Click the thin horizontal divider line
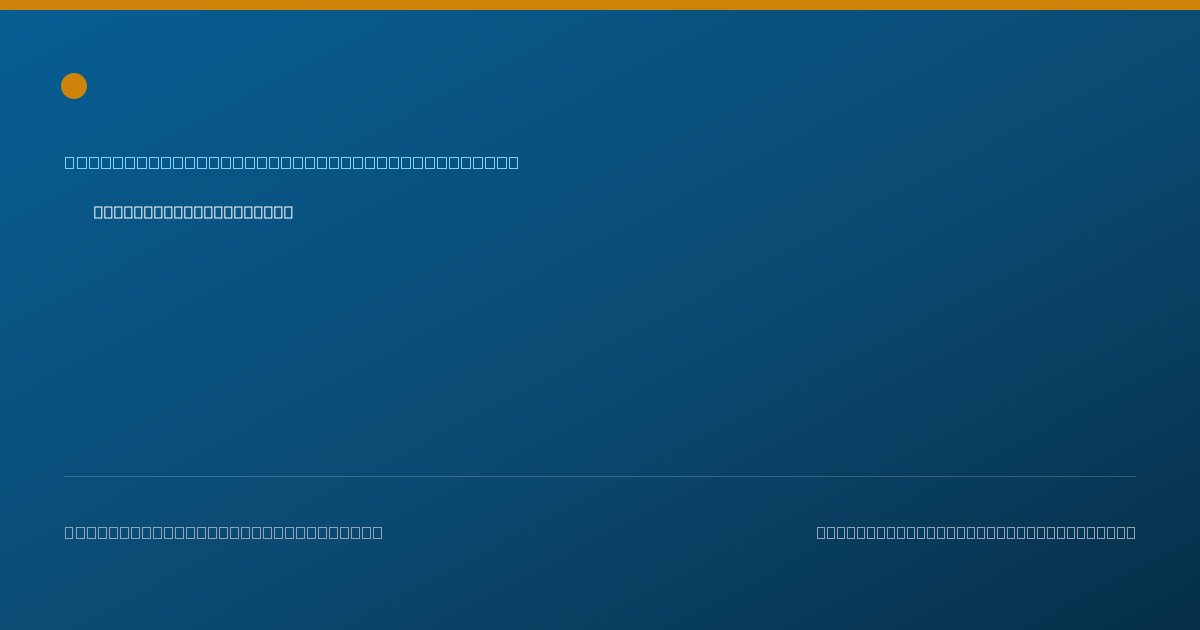1200x630 pixels. [600, 476]
